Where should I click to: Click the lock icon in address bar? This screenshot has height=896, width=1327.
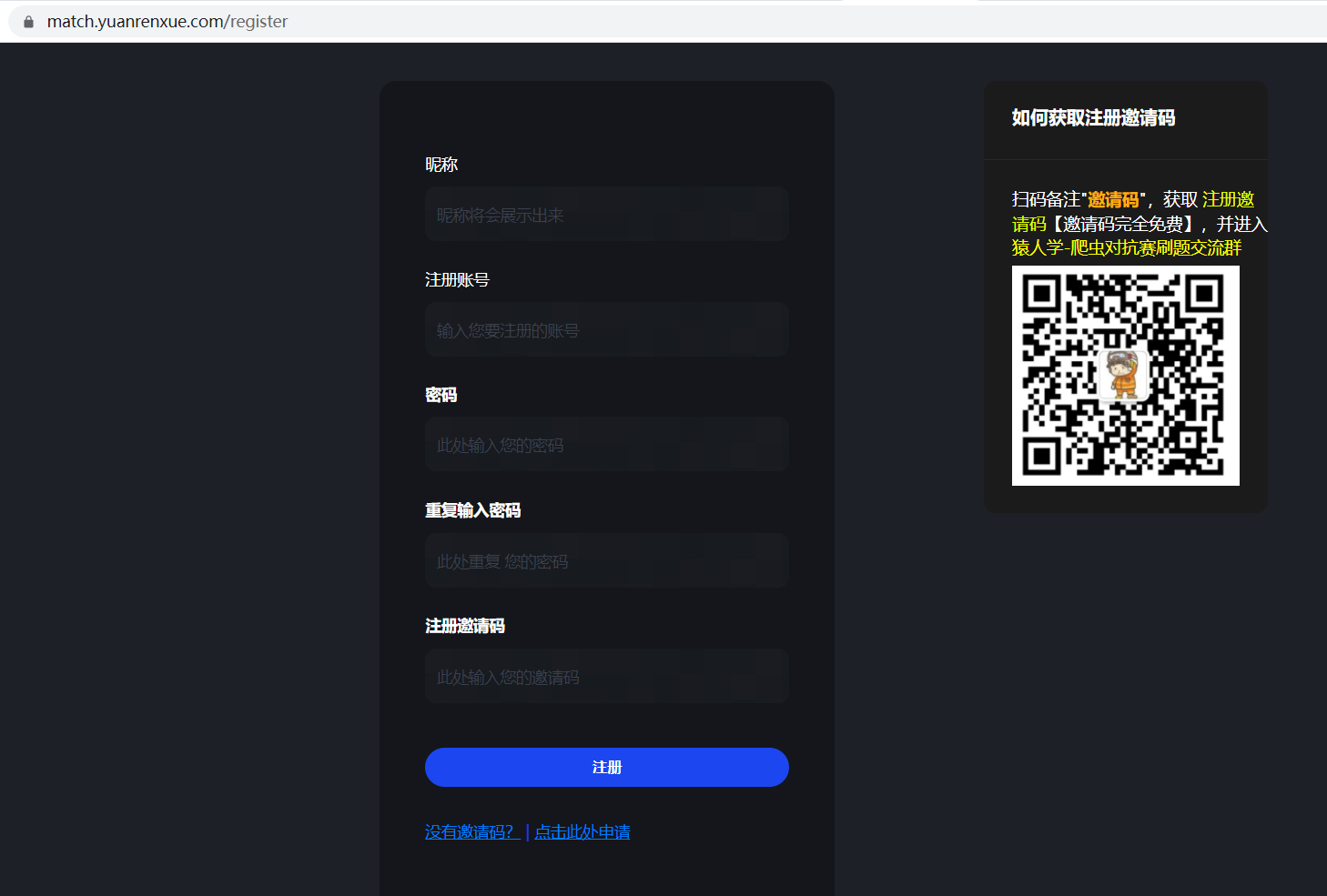point(28,22)
